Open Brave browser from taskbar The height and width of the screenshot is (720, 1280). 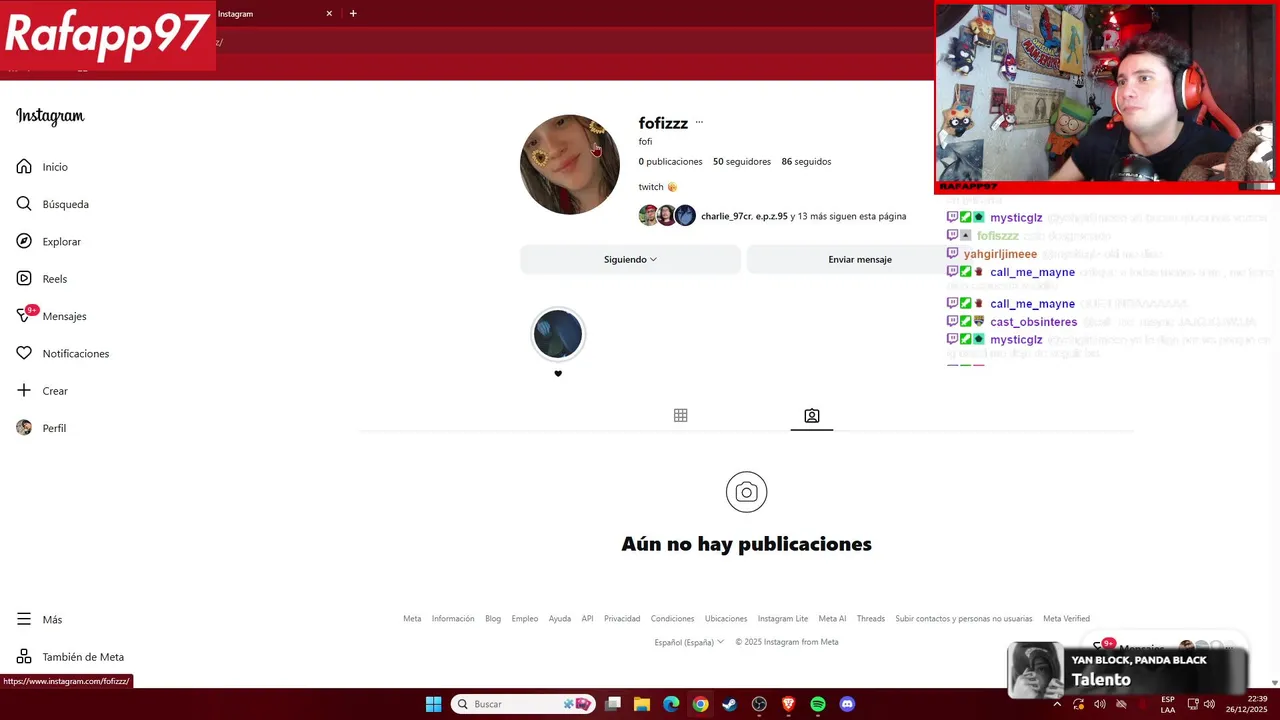click(x=788, y=704)
